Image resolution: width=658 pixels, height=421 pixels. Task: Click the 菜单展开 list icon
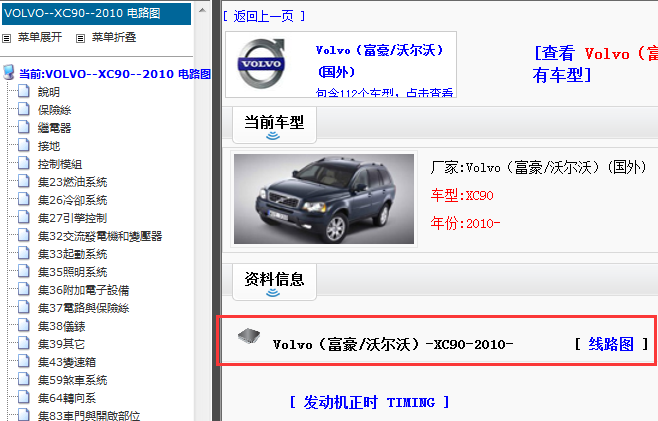click(6, 39)
